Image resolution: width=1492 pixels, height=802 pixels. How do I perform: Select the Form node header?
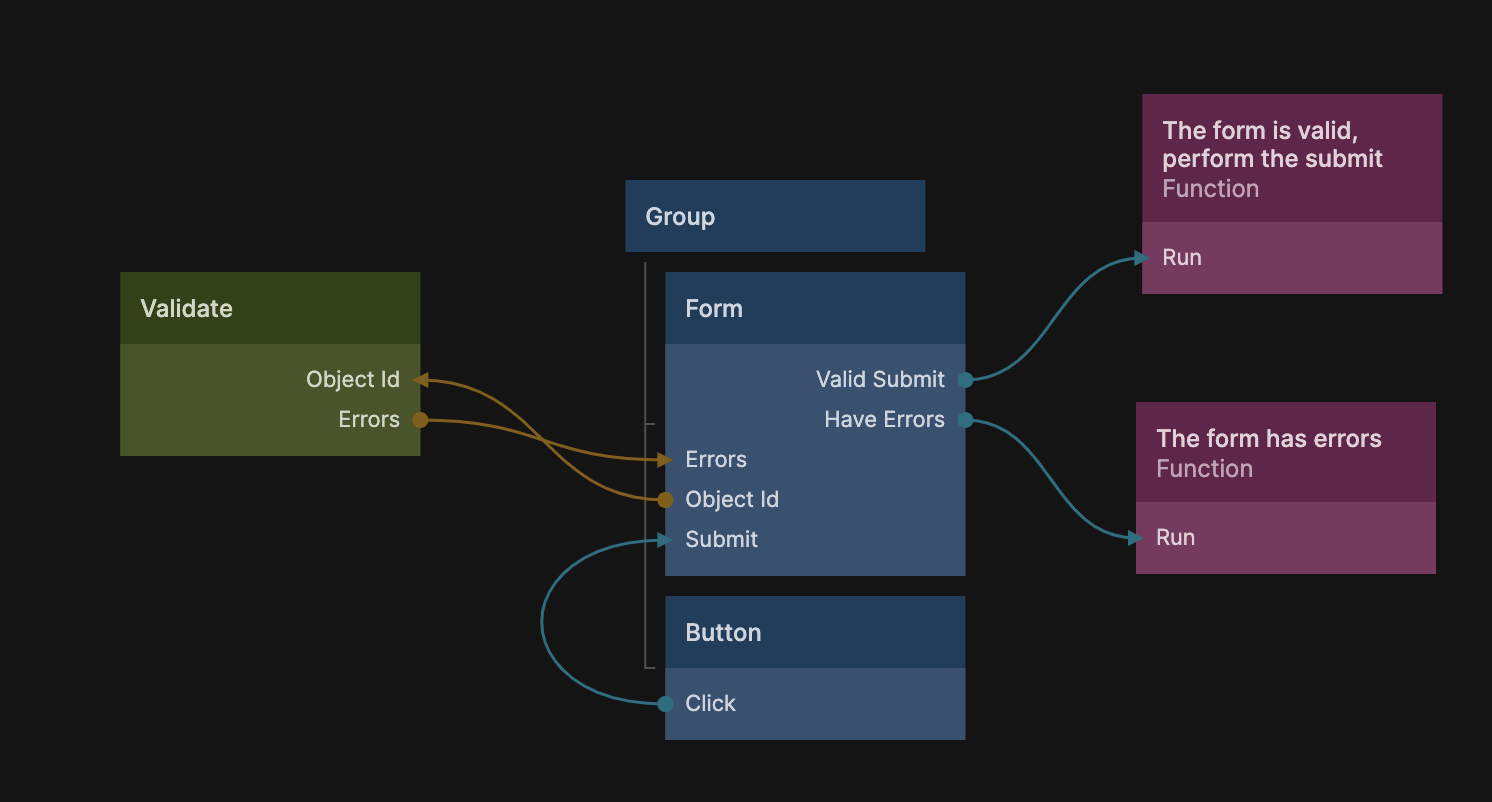[815, 309]
